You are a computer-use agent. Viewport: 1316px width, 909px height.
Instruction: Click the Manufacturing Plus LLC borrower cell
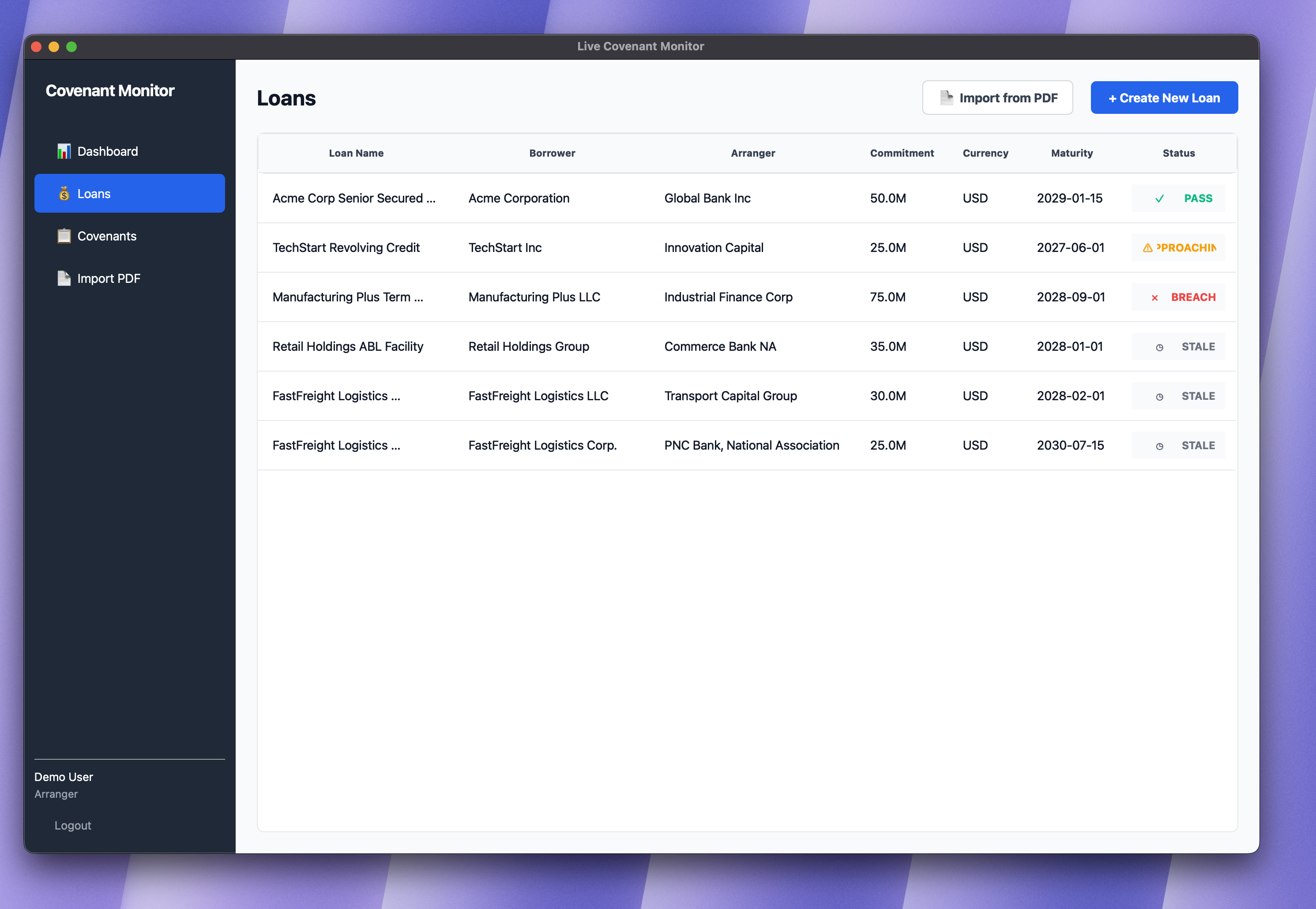pos(534,297)
